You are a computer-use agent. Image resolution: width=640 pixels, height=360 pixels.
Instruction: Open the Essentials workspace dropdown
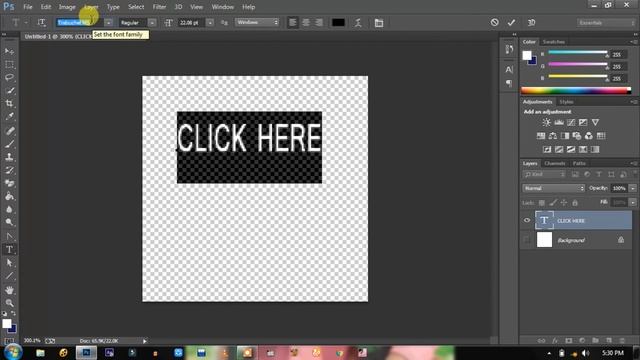point(606,23)
